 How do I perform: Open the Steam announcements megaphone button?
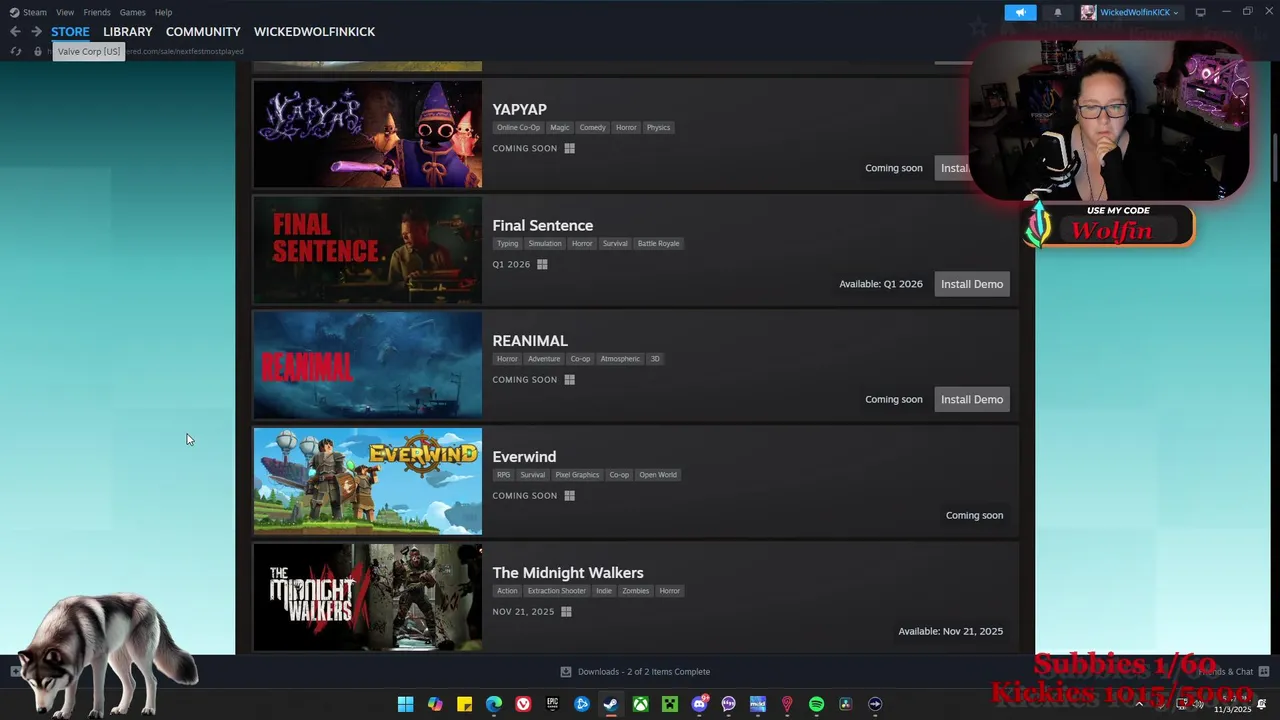(x=1020, y=12)
